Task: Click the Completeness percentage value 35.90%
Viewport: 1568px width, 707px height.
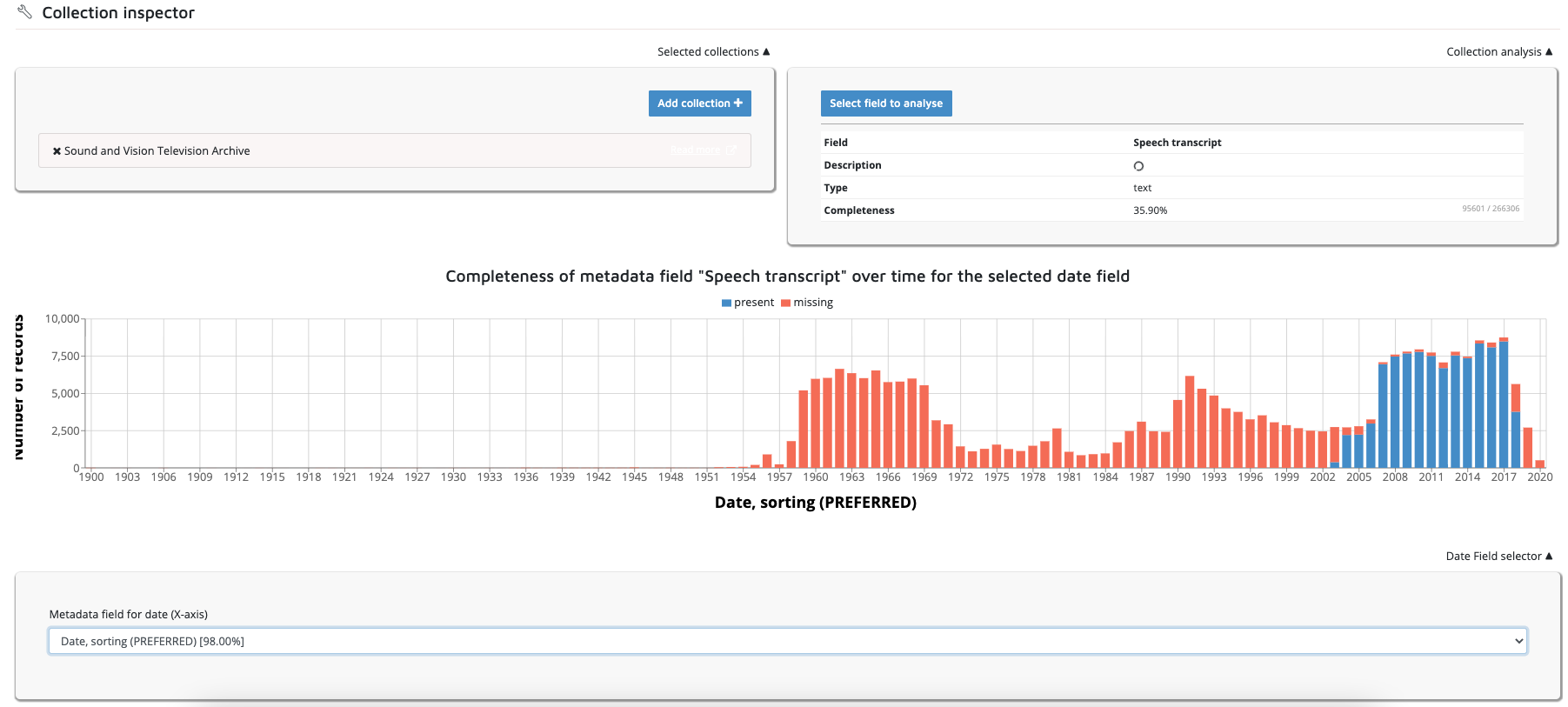Action: coord(1150,210)
